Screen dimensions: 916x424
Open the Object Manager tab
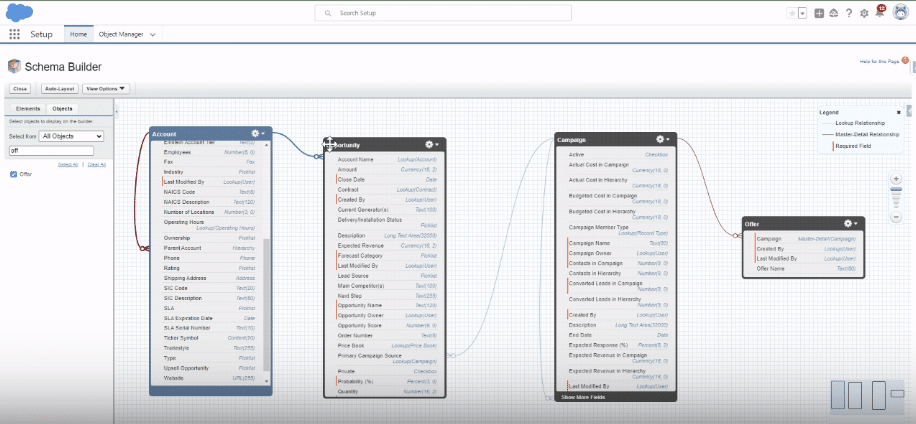click(x=121, y=34)
